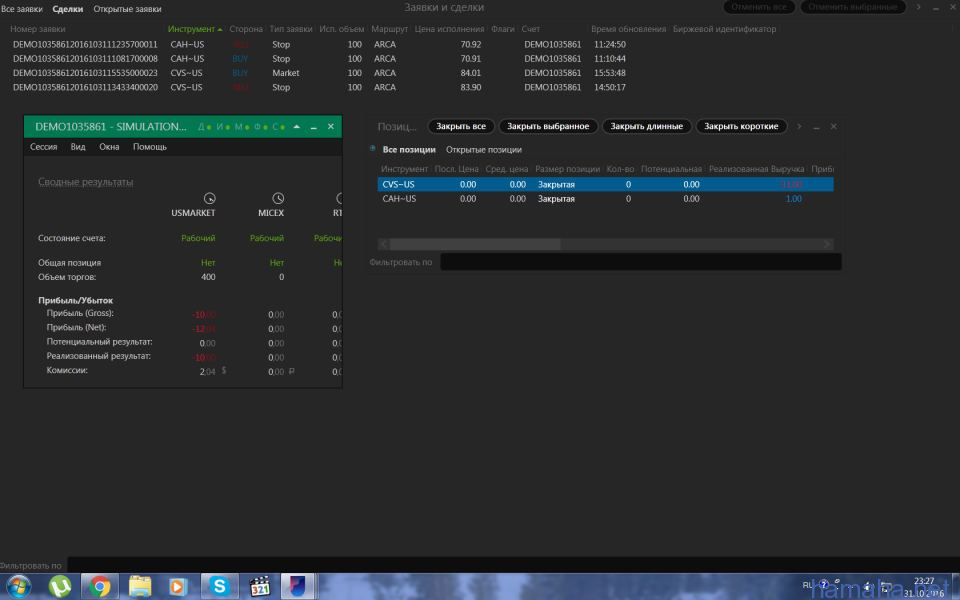Click the Закрыть длинные button
Image resolution: width=960 pixels, height=600 pixels.
coord(647,126)
